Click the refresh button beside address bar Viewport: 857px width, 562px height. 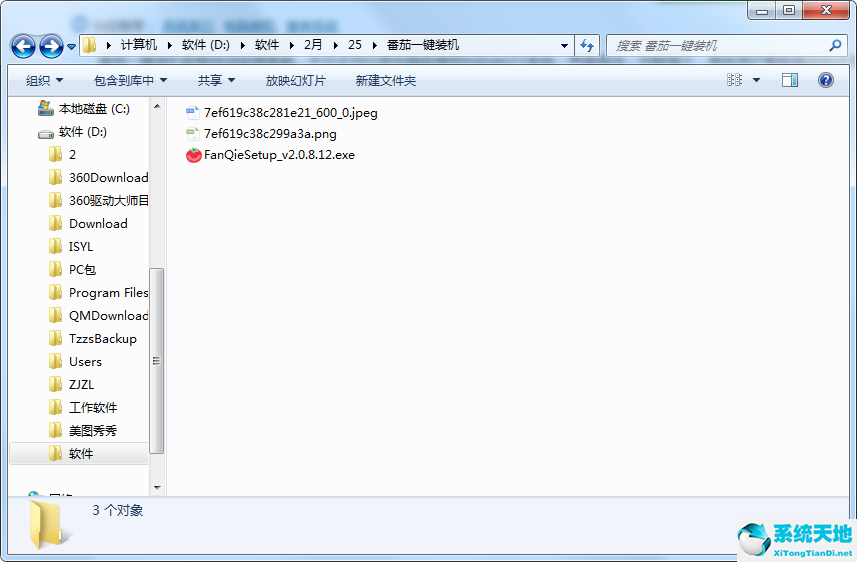point(587,45)
